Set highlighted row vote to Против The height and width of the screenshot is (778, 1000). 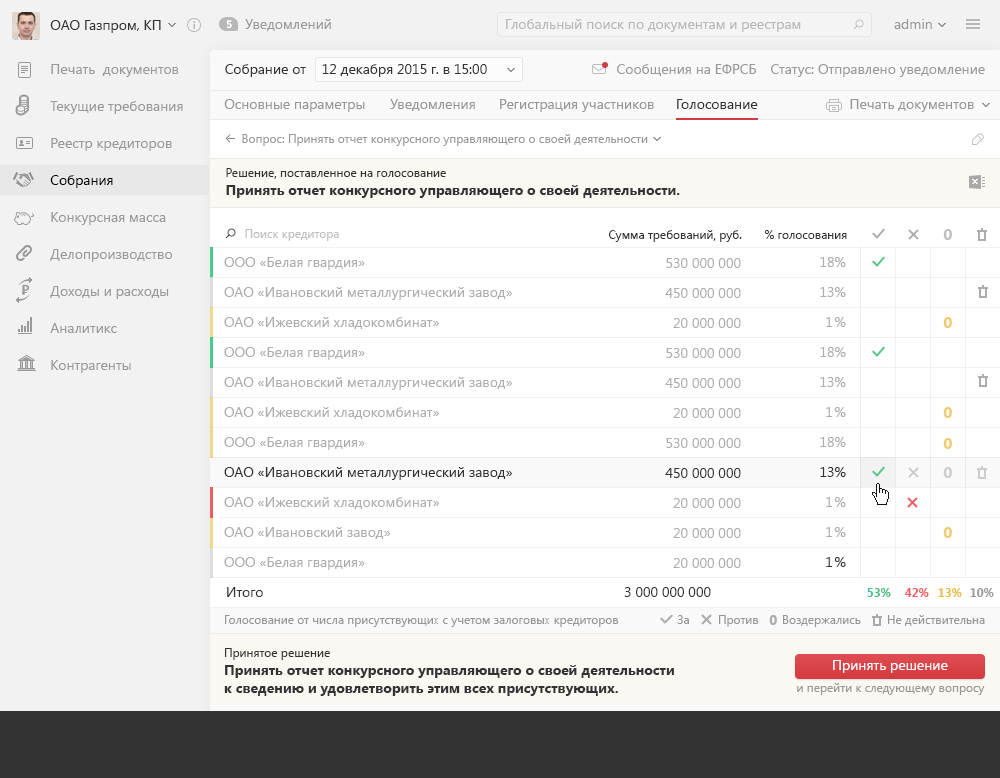[x=912, y=472]
